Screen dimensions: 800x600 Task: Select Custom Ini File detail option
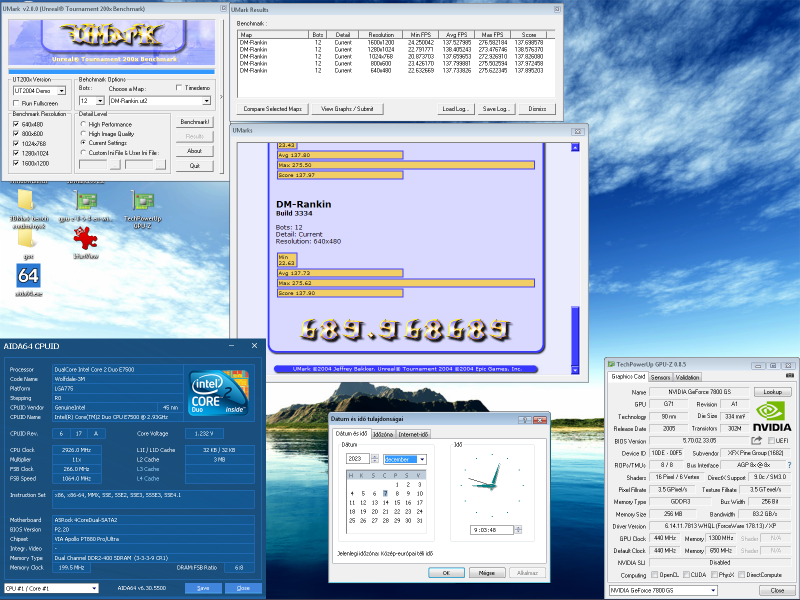[83, 153]
